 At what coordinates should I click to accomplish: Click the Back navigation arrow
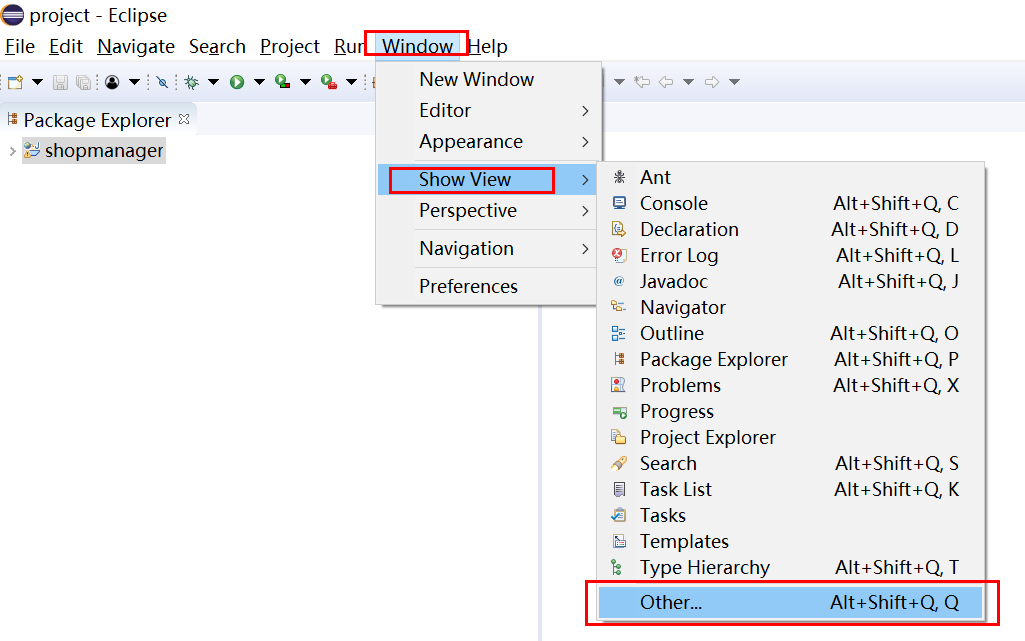[x=666, y=82]
